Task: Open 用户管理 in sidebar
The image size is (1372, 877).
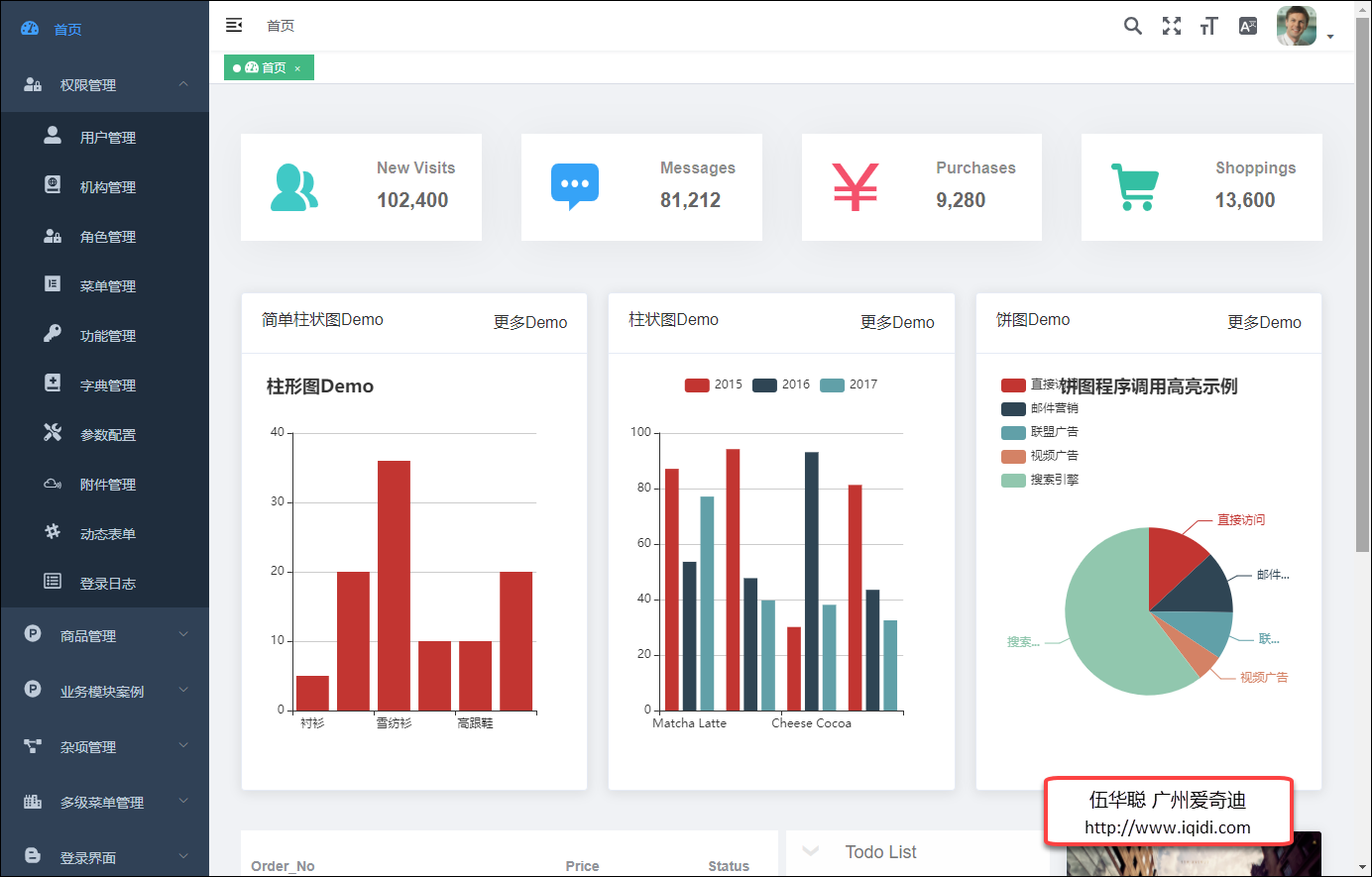Action: [107, 138]
